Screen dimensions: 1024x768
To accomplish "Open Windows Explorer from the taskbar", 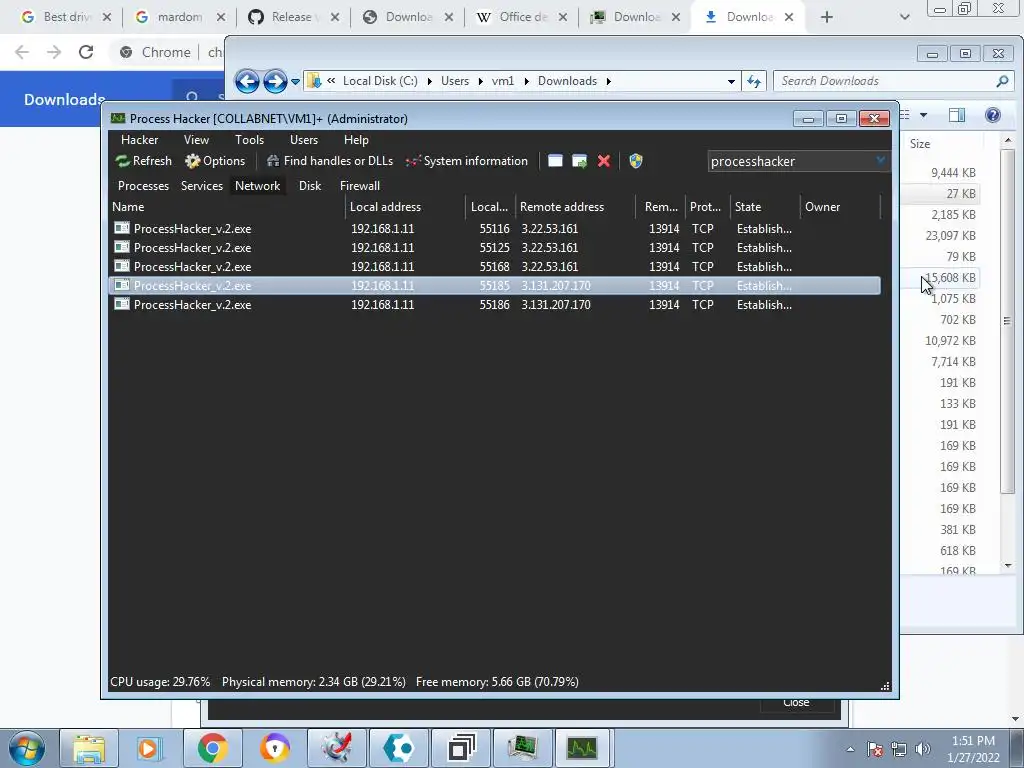I will click(x=89, y=748).
